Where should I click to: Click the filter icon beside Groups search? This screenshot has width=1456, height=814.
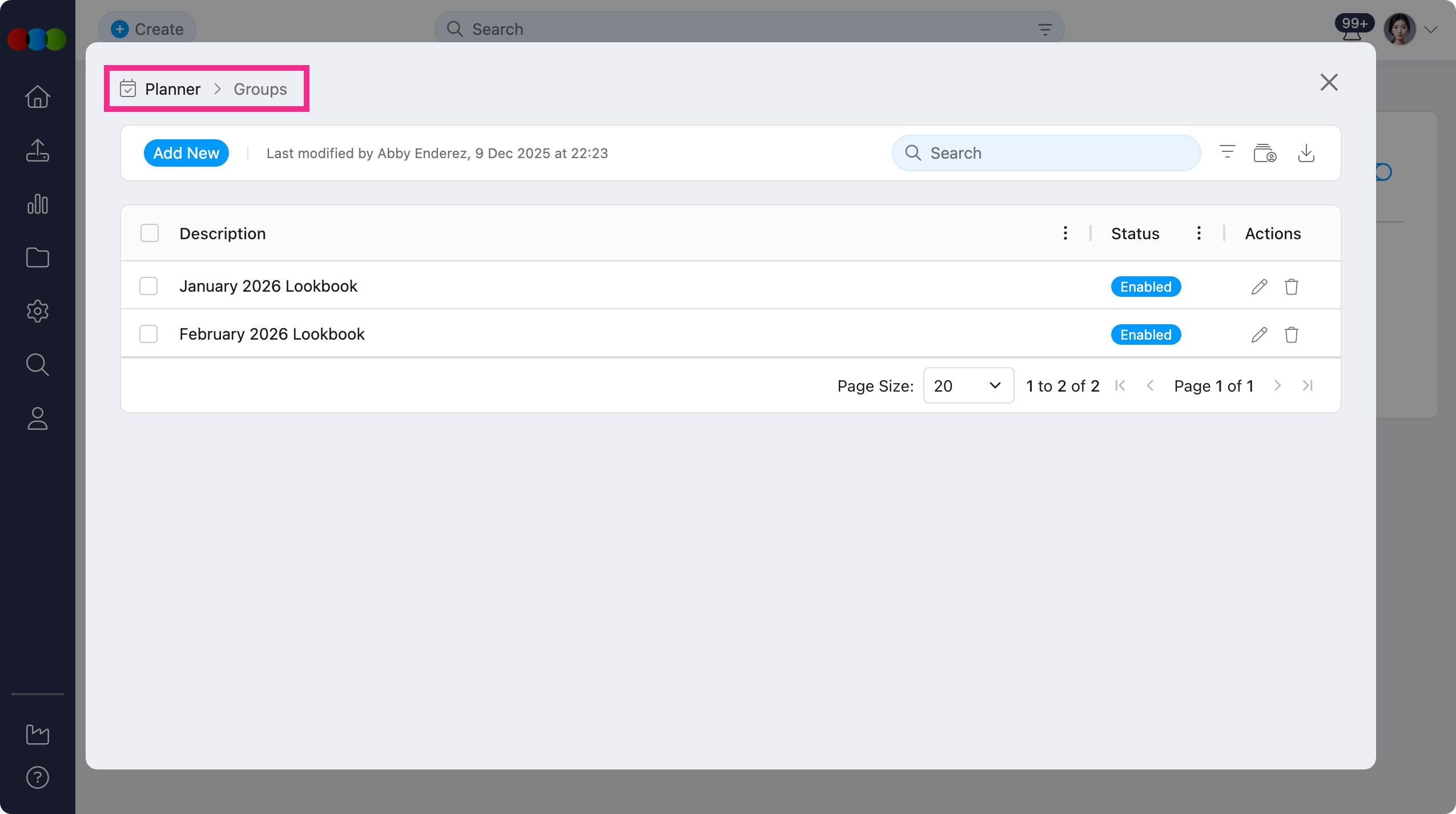[1227, 152]
